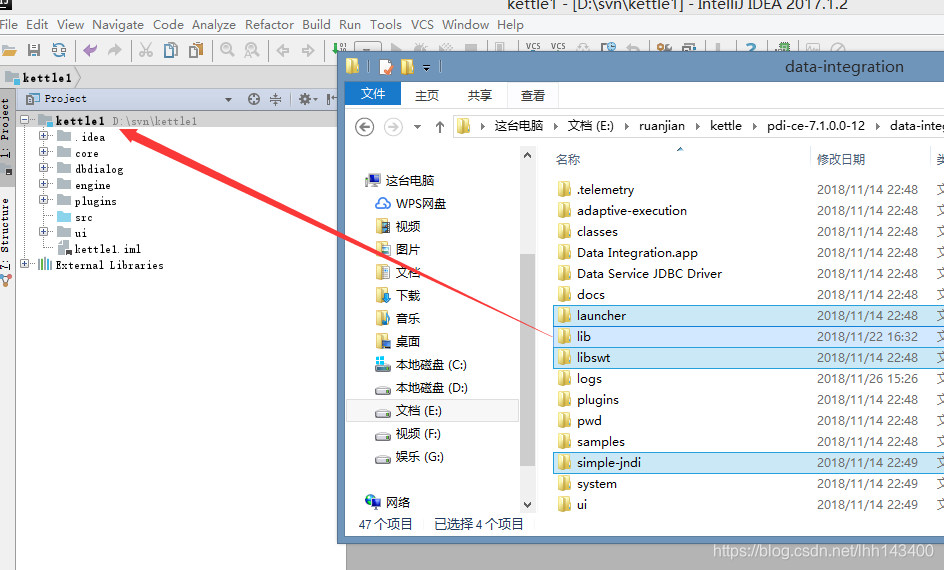Switch to the 主页 ribbon tab
This screenshot has height=570, width=944.
pos(427,95)
